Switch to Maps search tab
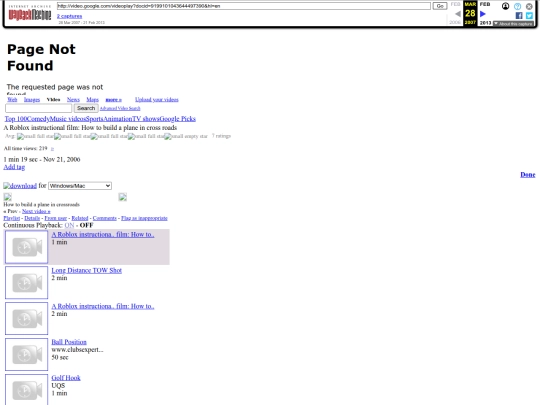The width and height of the screenshot is (540, 405). tap(92, 100)
